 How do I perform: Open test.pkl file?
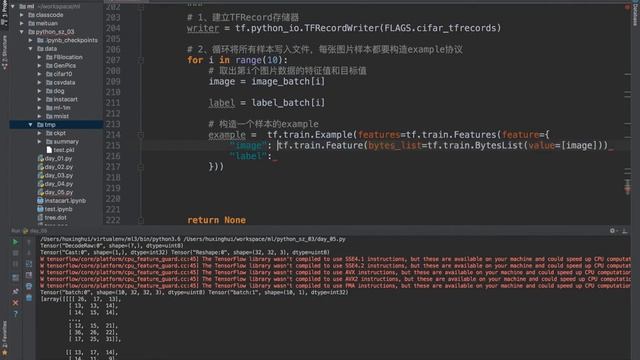[60, 150]
